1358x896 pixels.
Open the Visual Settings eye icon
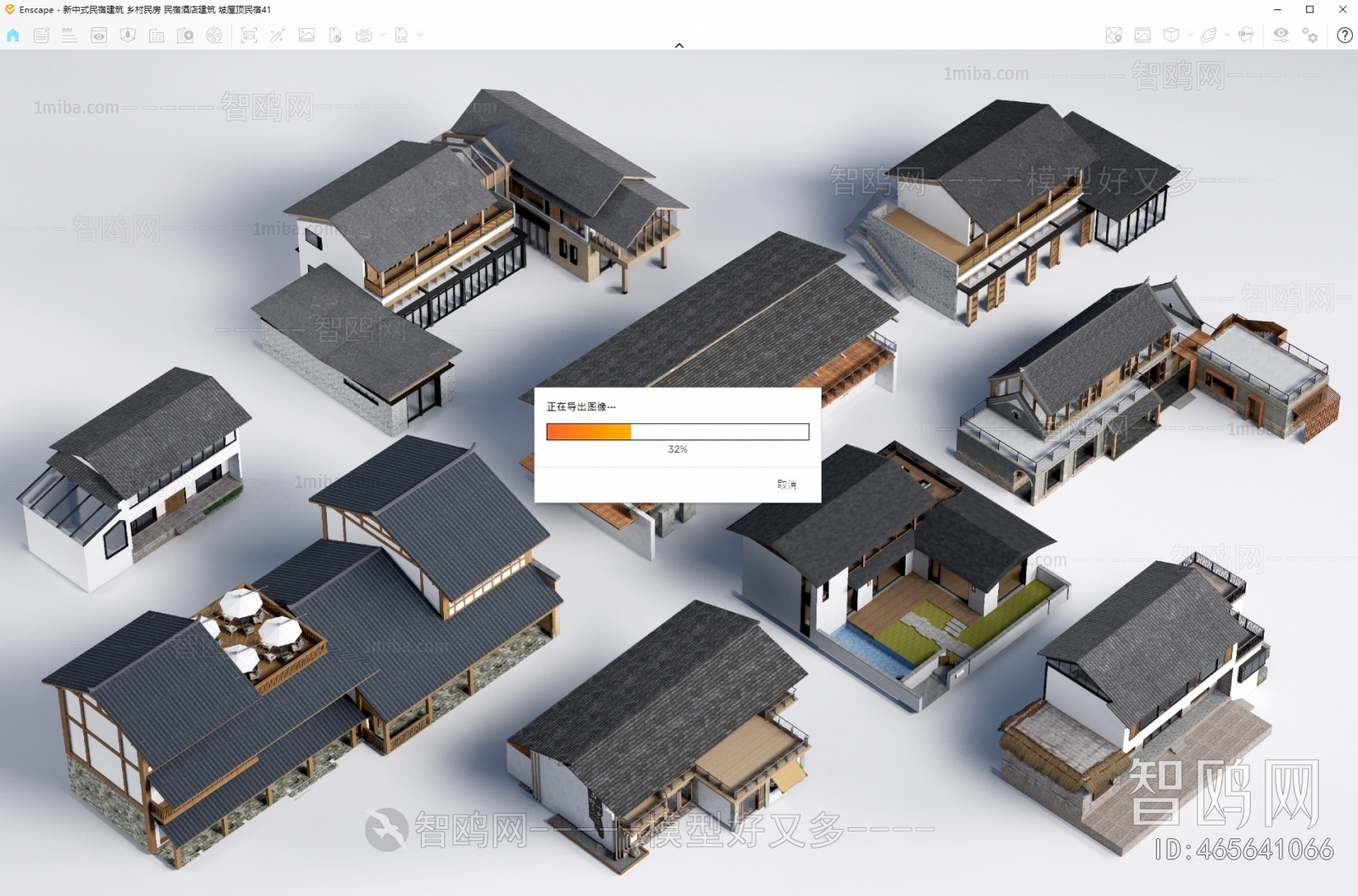(x=1281, y=36)
